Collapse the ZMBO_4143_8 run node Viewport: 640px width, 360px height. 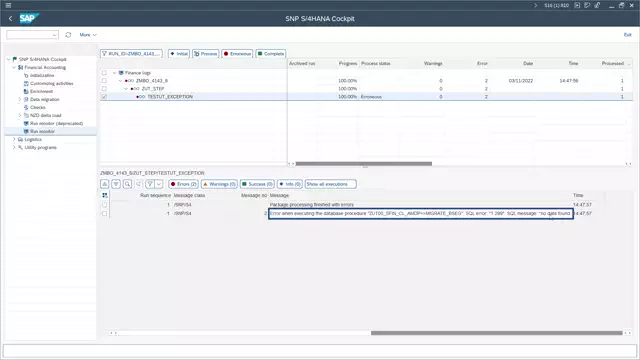(x=120, y=81)
